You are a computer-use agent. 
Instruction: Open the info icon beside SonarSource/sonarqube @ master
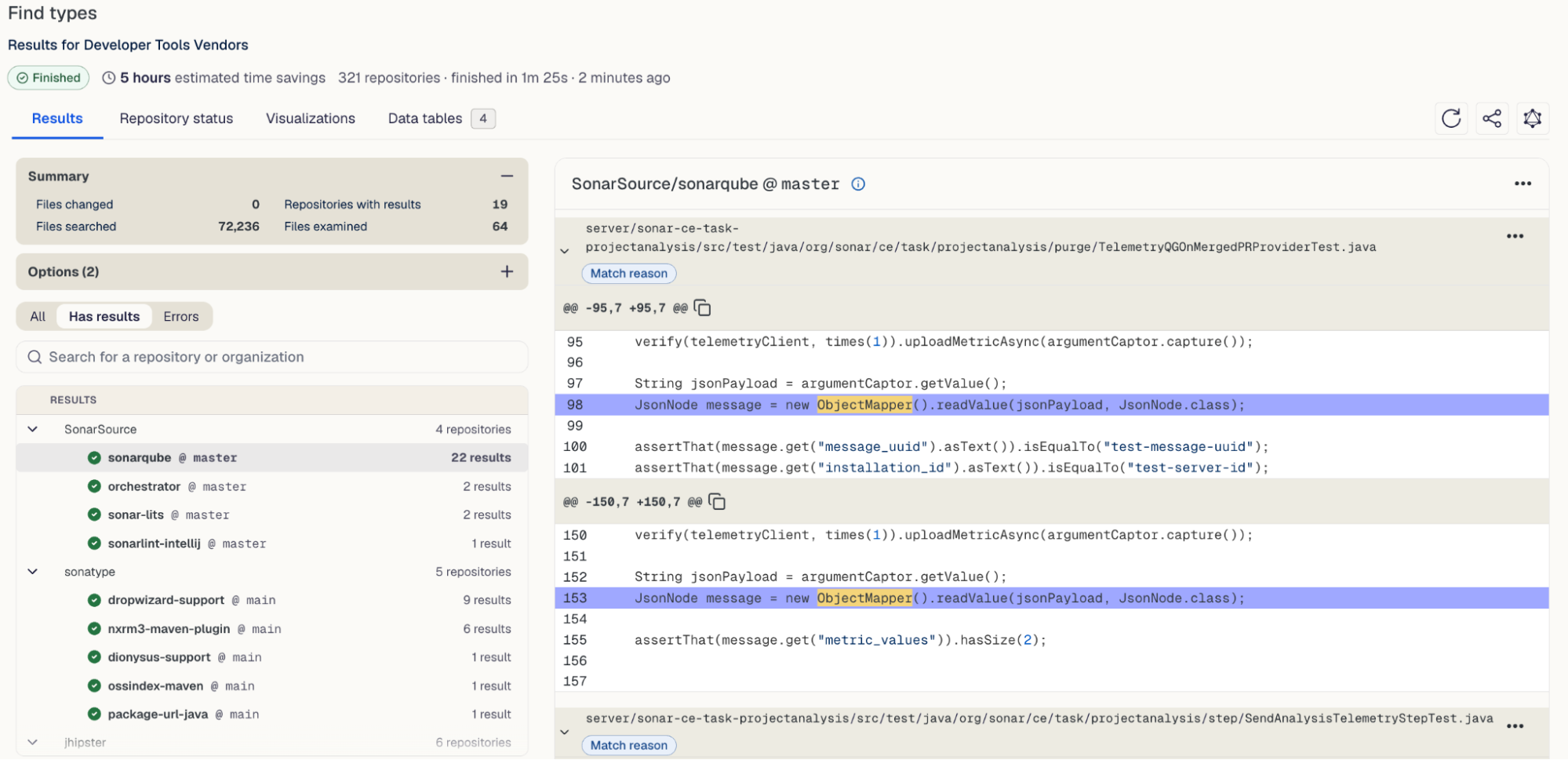(x=858, y=184)
